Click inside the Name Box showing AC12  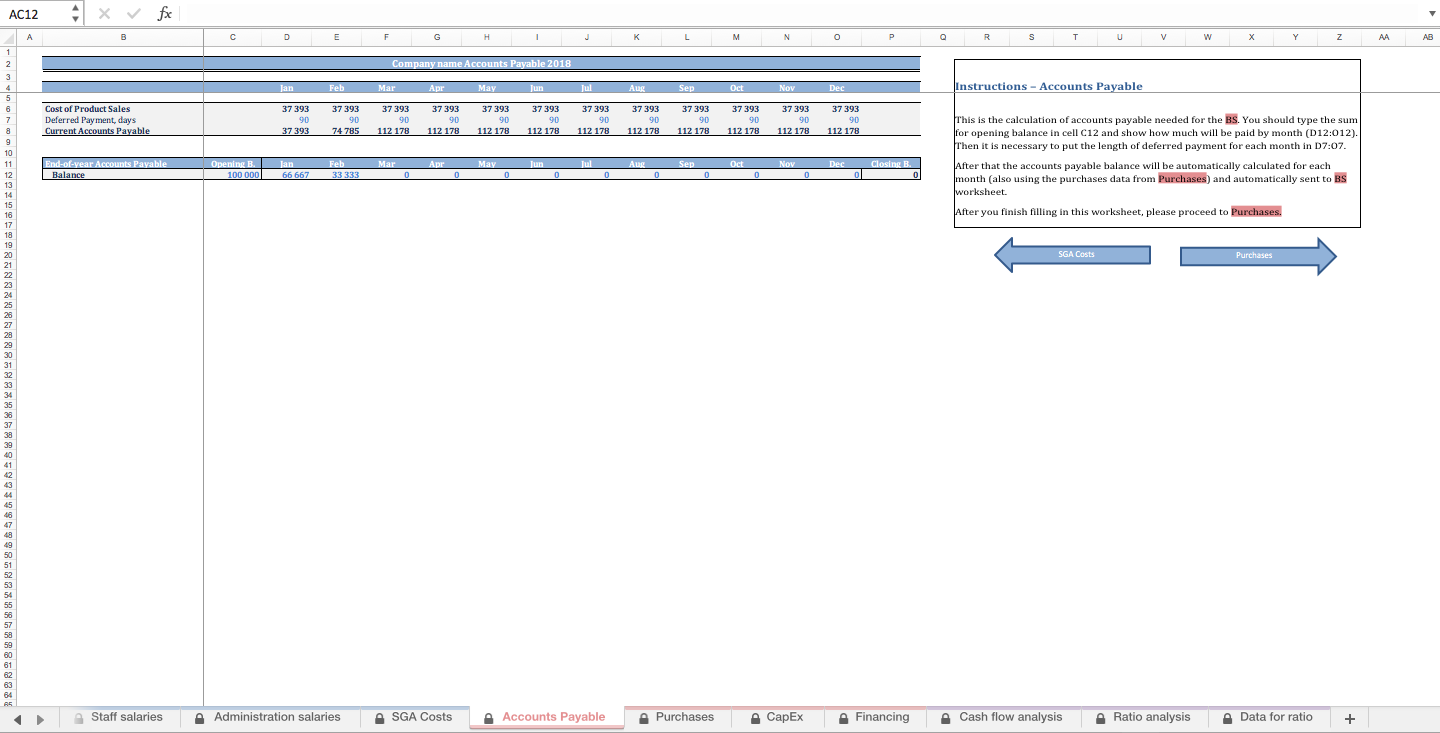click(36, 13)
